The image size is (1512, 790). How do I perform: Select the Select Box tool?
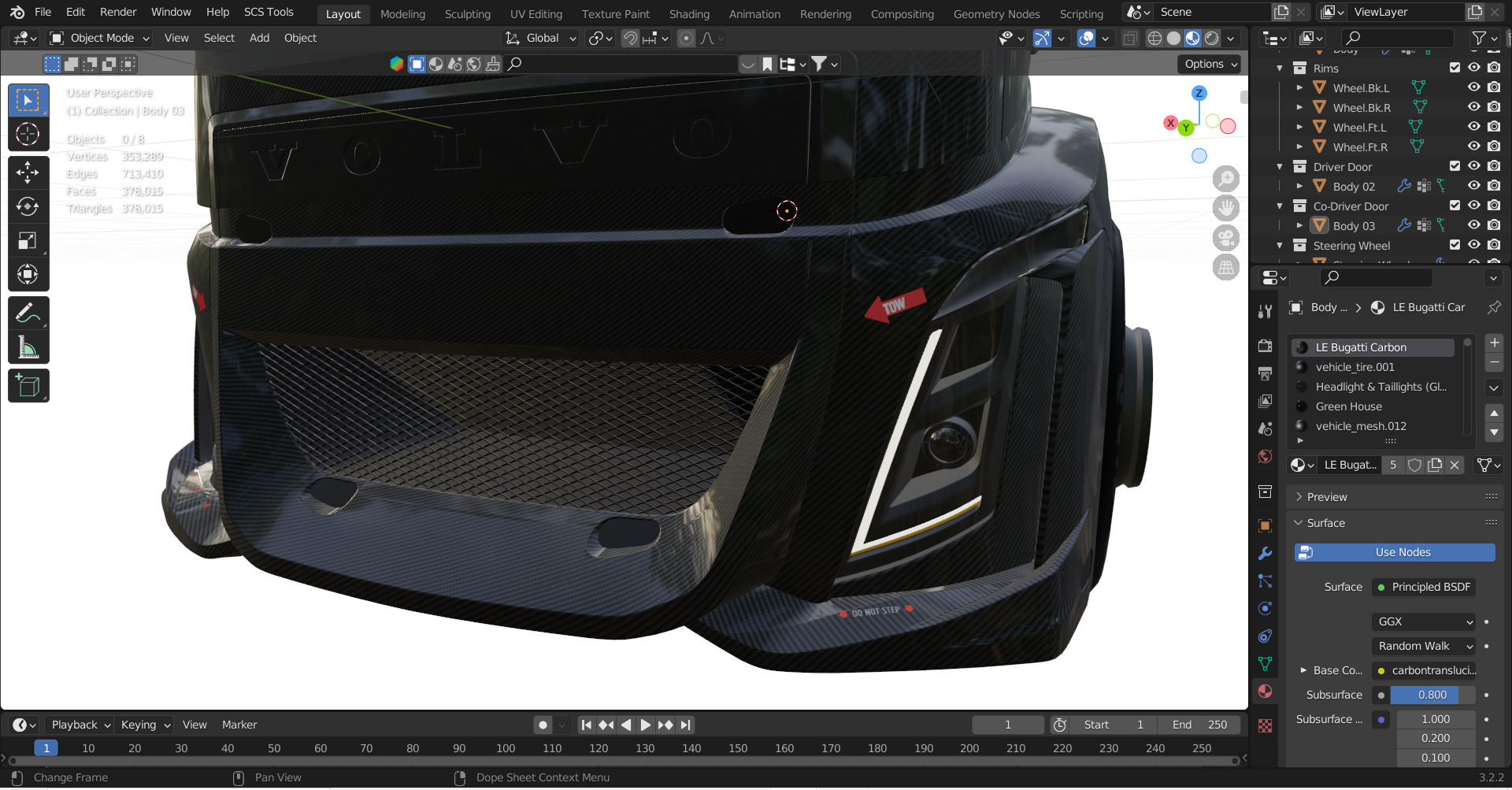point(28,100)
